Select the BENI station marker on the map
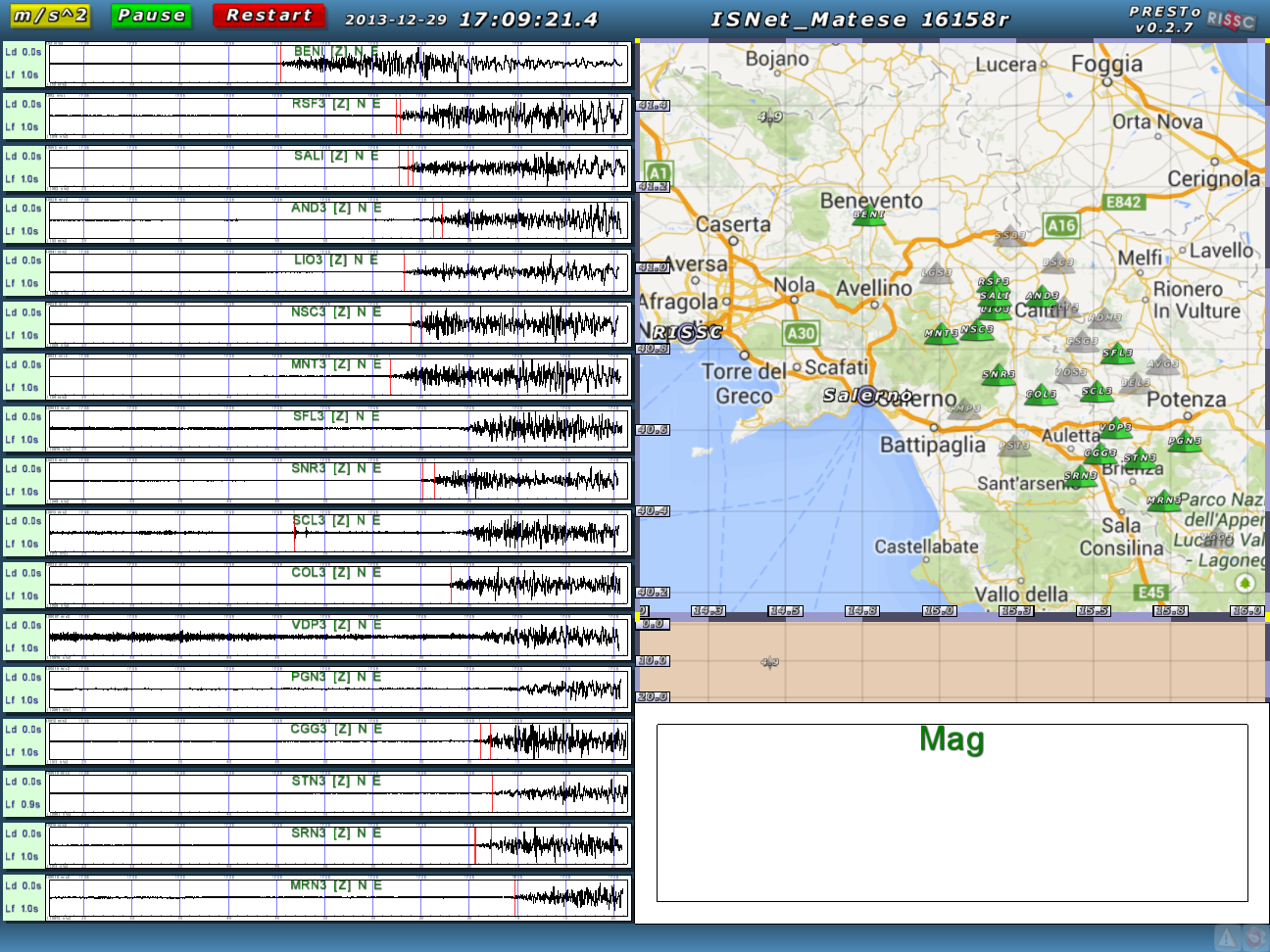 coord(868,215)
